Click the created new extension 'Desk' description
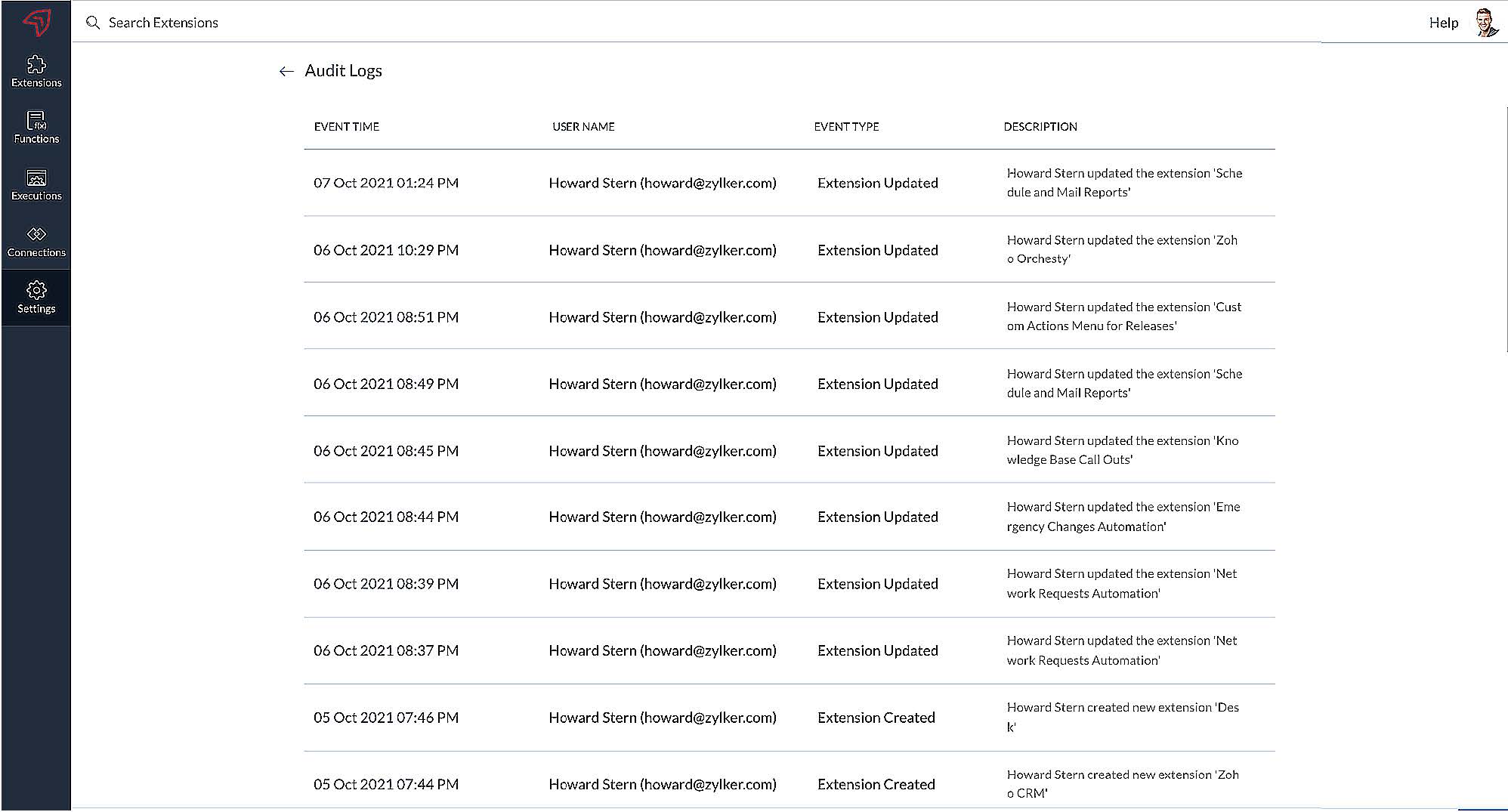 (x=1123, y=718)
